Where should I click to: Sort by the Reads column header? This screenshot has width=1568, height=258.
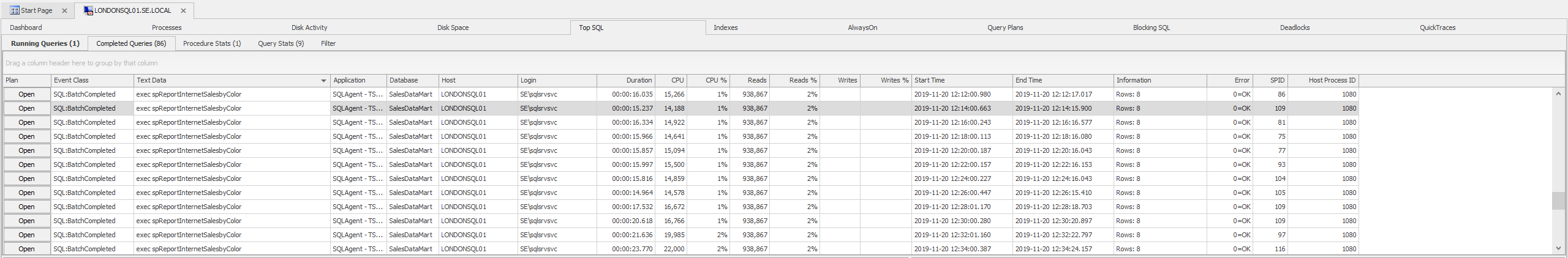coord(750,81)
